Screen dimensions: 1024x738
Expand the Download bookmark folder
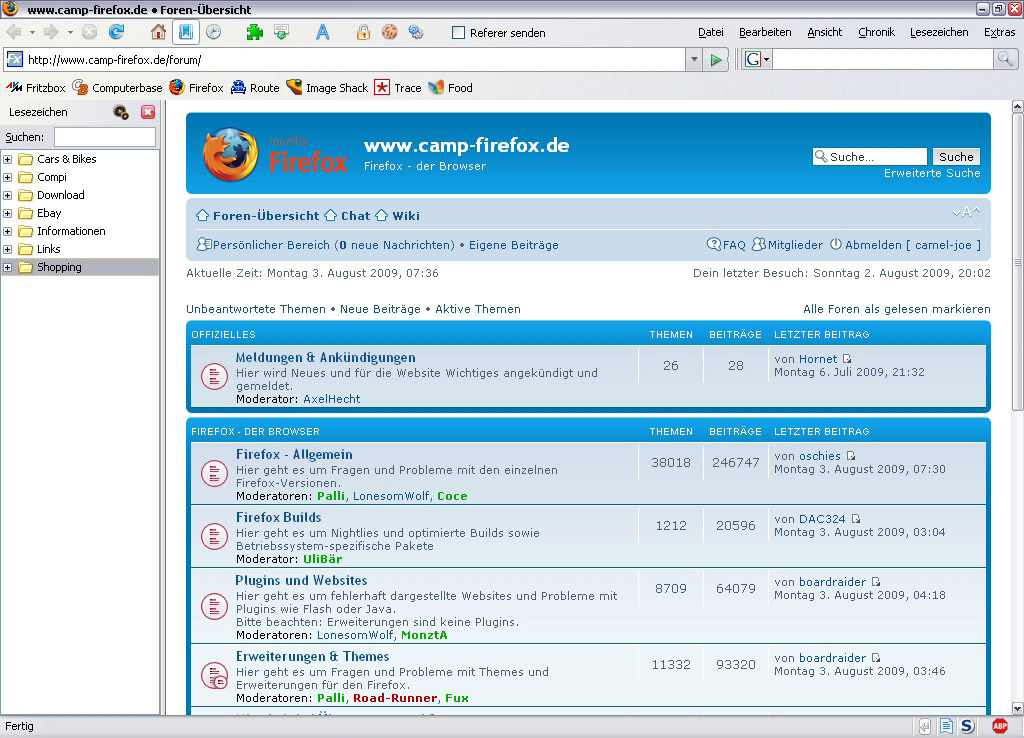click(8, 195)
